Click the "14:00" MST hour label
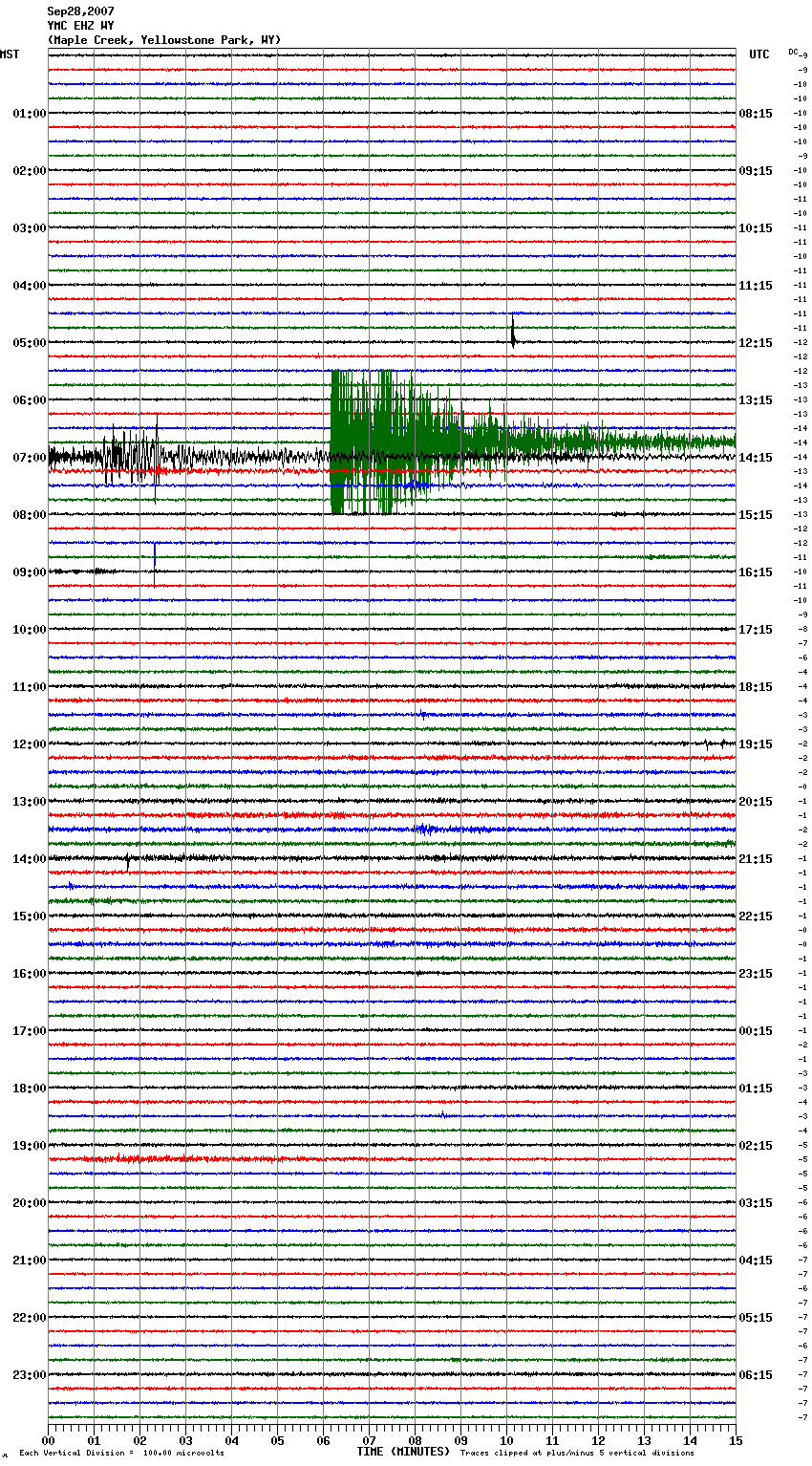812x1466 pixels. coord(30,859)
